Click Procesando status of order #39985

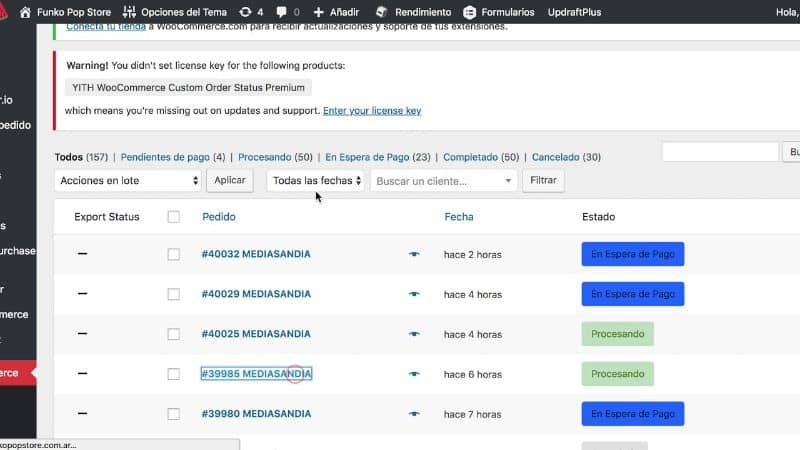tap(617, 374)
